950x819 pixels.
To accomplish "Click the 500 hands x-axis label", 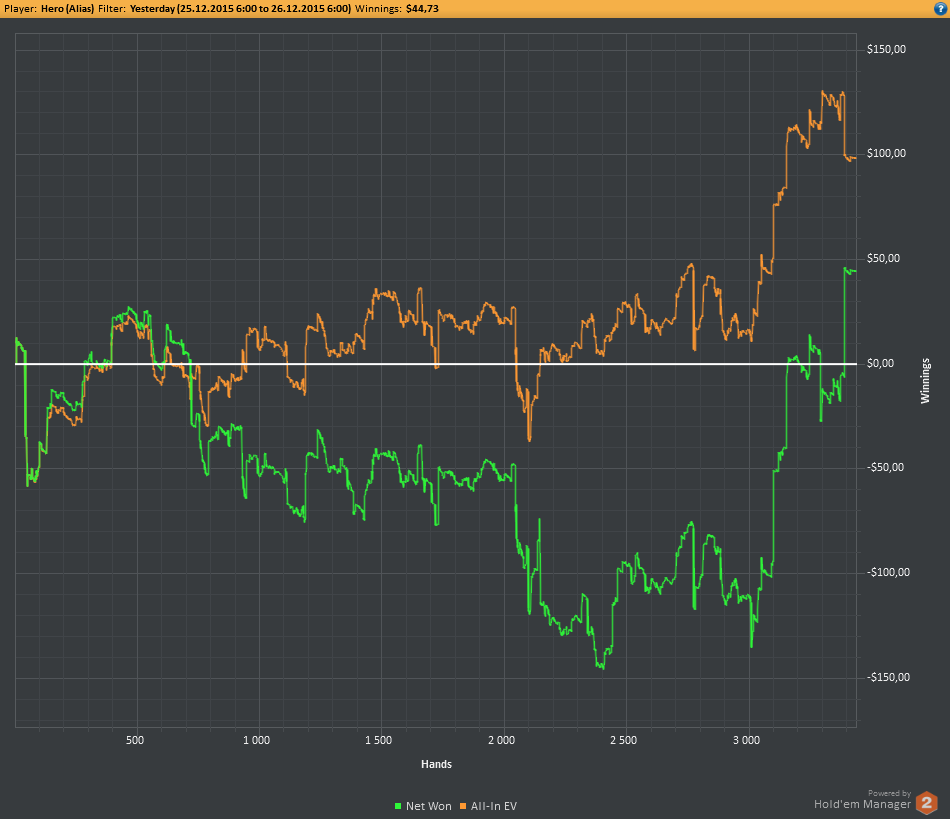I will [x=135, y=740].
